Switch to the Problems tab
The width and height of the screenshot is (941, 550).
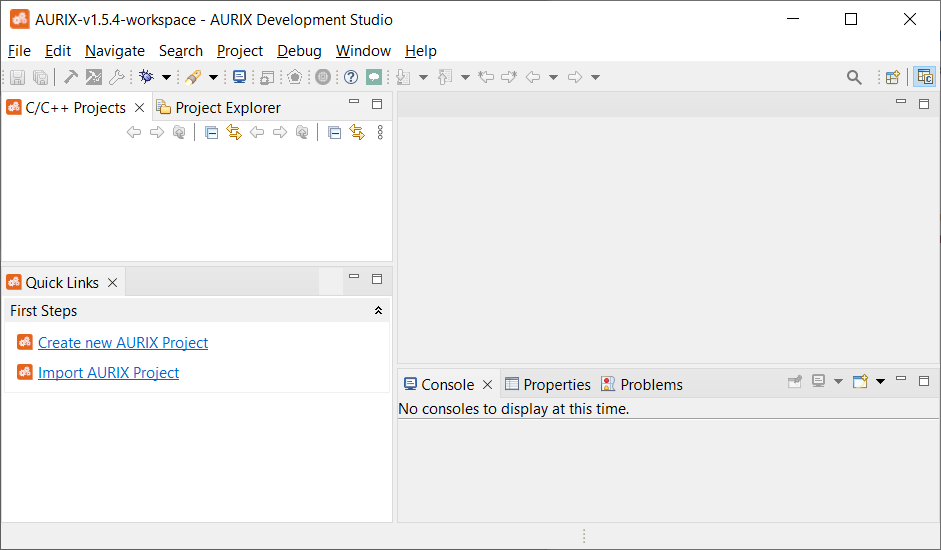click(642, 384)
